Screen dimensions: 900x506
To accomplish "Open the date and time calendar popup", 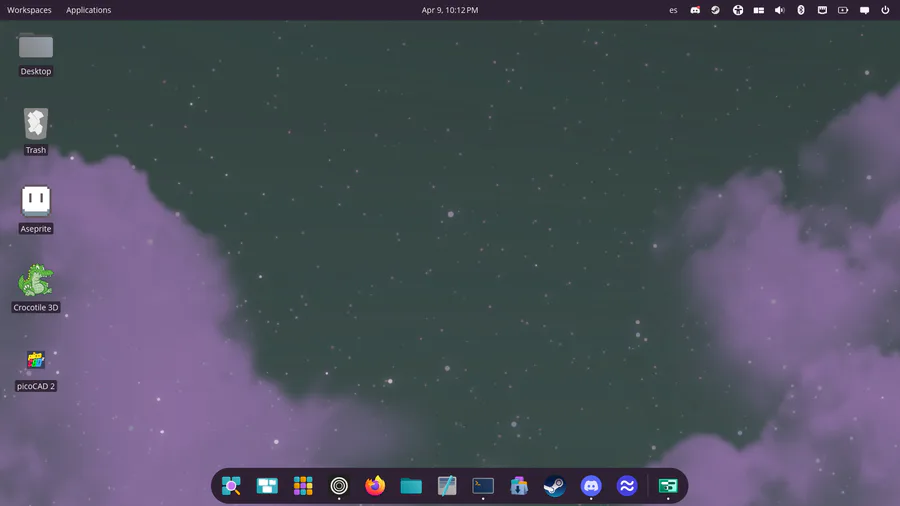I will click(x=449, y=10).
